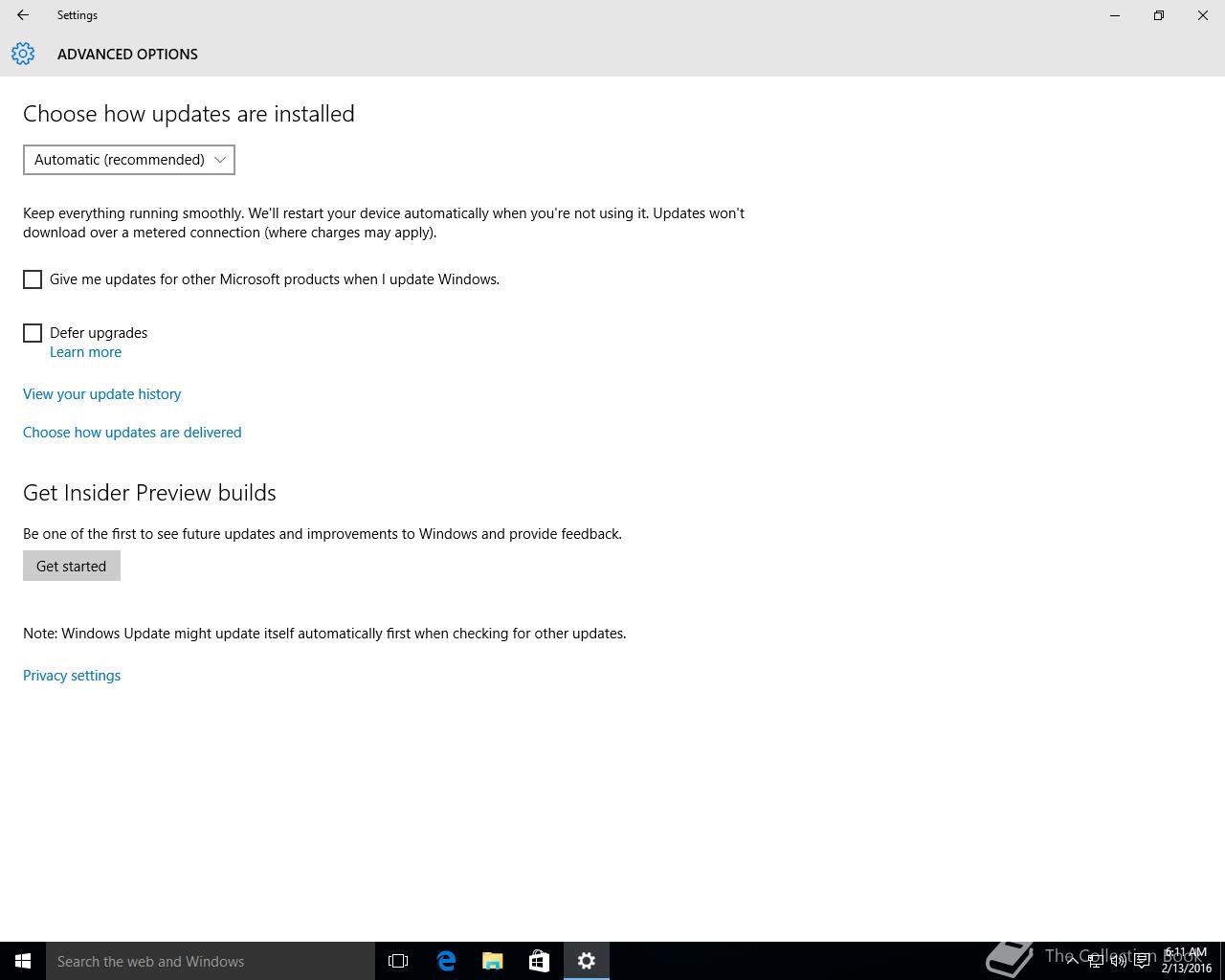Open Task View from the taskbar
The width and height of the screenshot is (1225, 980).
[x=398, y=961]
